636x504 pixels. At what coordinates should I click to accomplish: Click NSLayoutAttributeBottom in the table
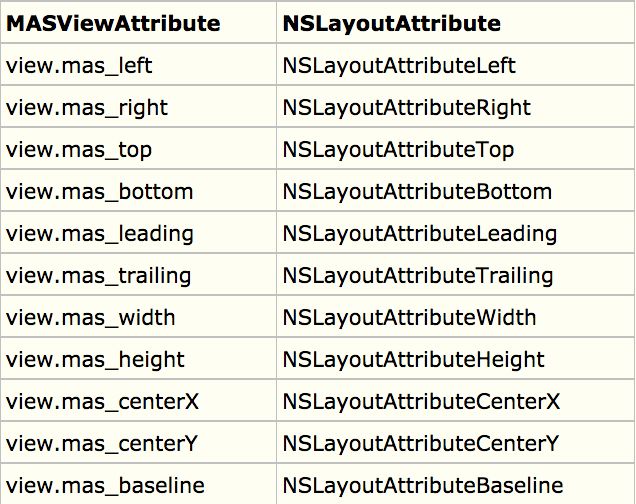pyautogui.click(x=417, y=192)
